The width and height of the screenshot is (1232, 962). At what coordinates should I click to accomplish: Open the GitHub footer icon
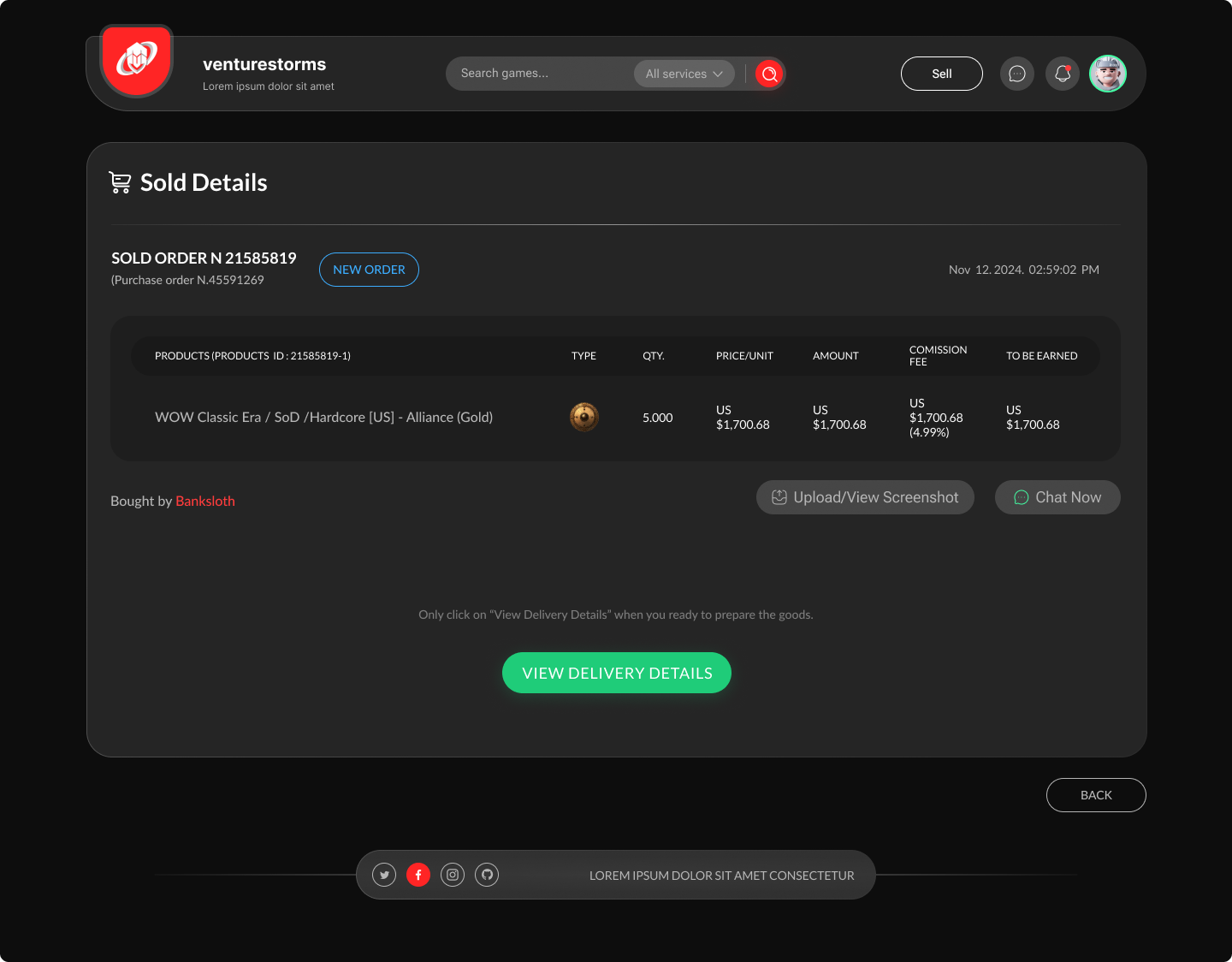pos(487,875)
